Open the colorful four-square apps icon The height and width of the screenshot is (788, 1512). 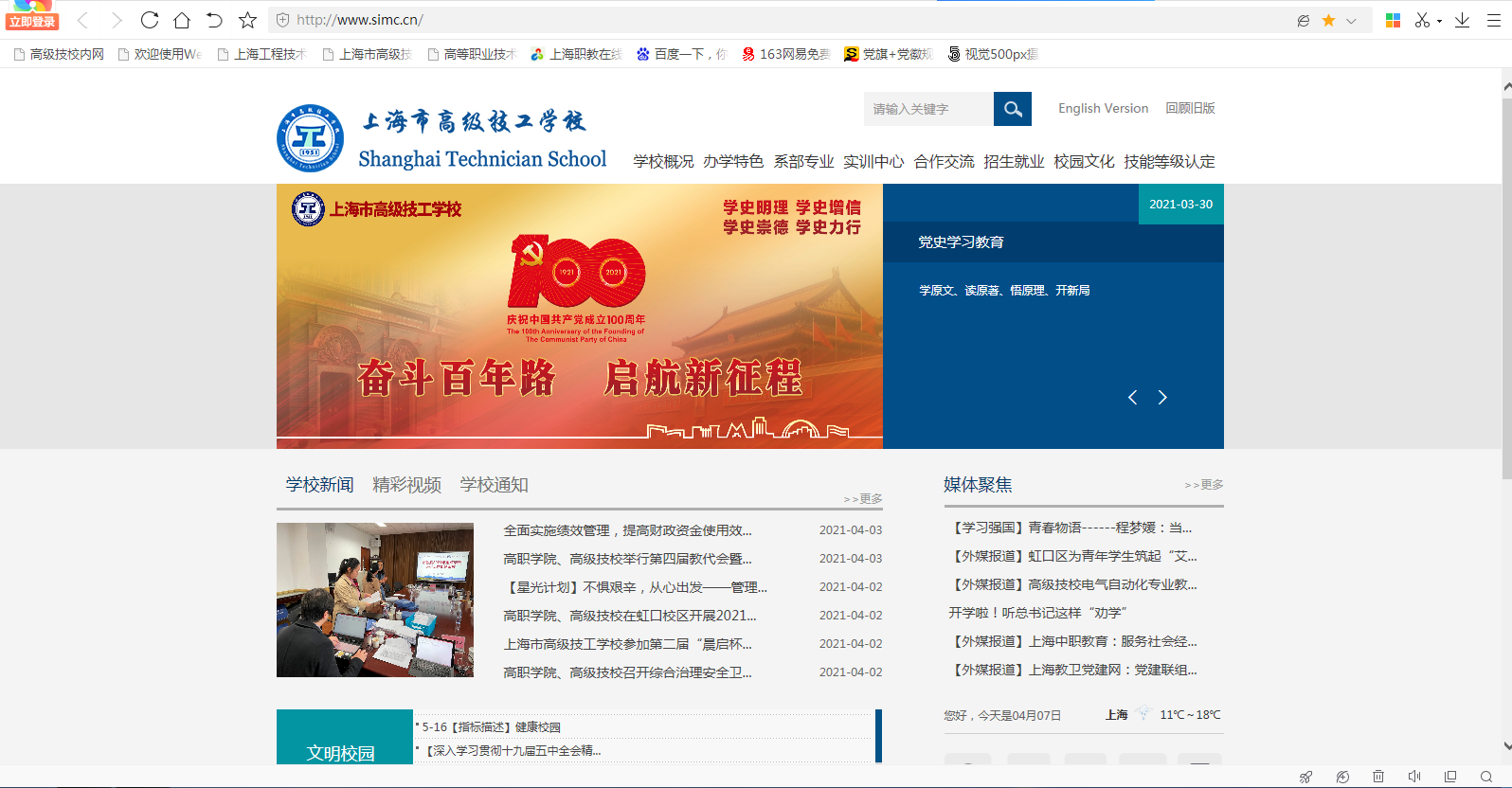tap(1393, 20)
